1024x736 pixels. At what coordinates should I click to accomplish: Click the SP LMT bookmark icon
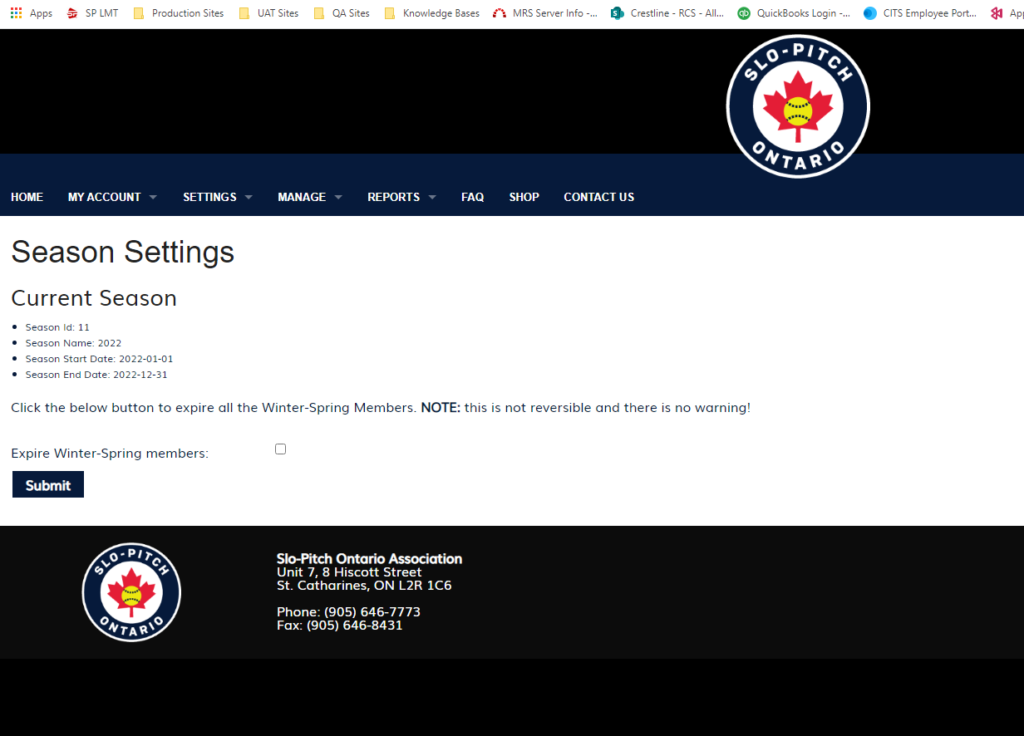pos(72,13)
